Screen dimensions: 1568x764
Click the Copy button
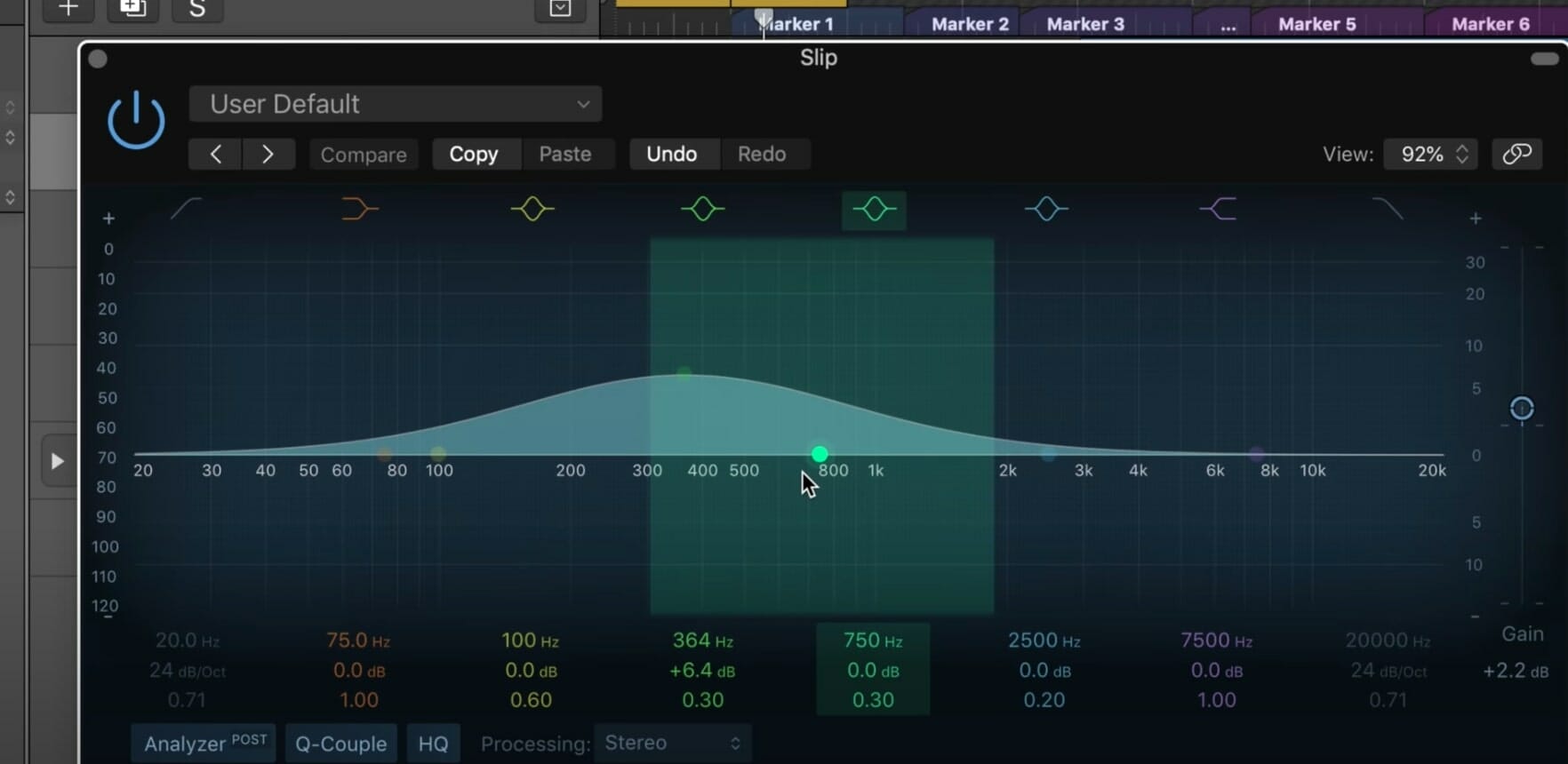pos(474,154)
